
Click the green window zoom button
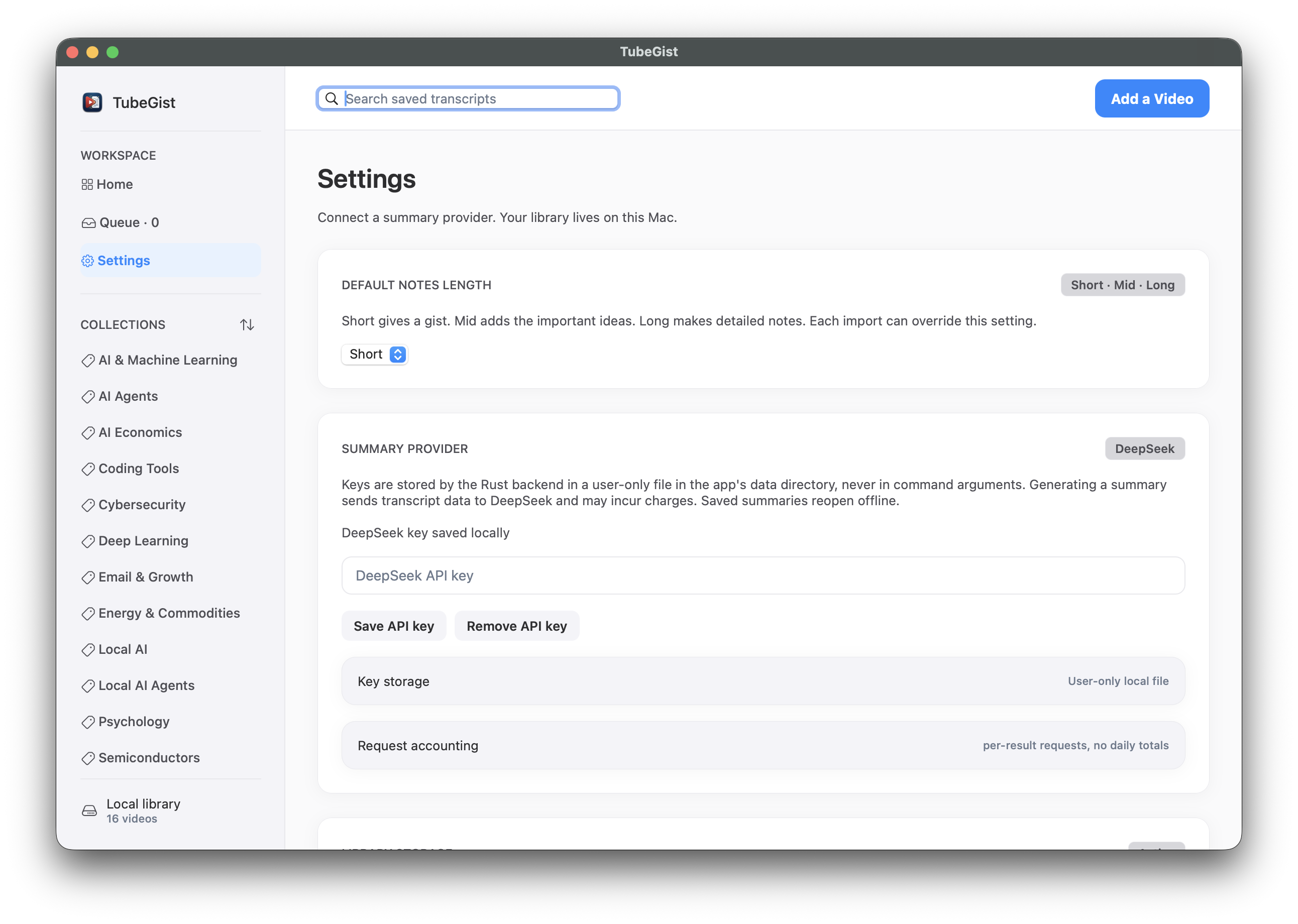tap(113, 52)
